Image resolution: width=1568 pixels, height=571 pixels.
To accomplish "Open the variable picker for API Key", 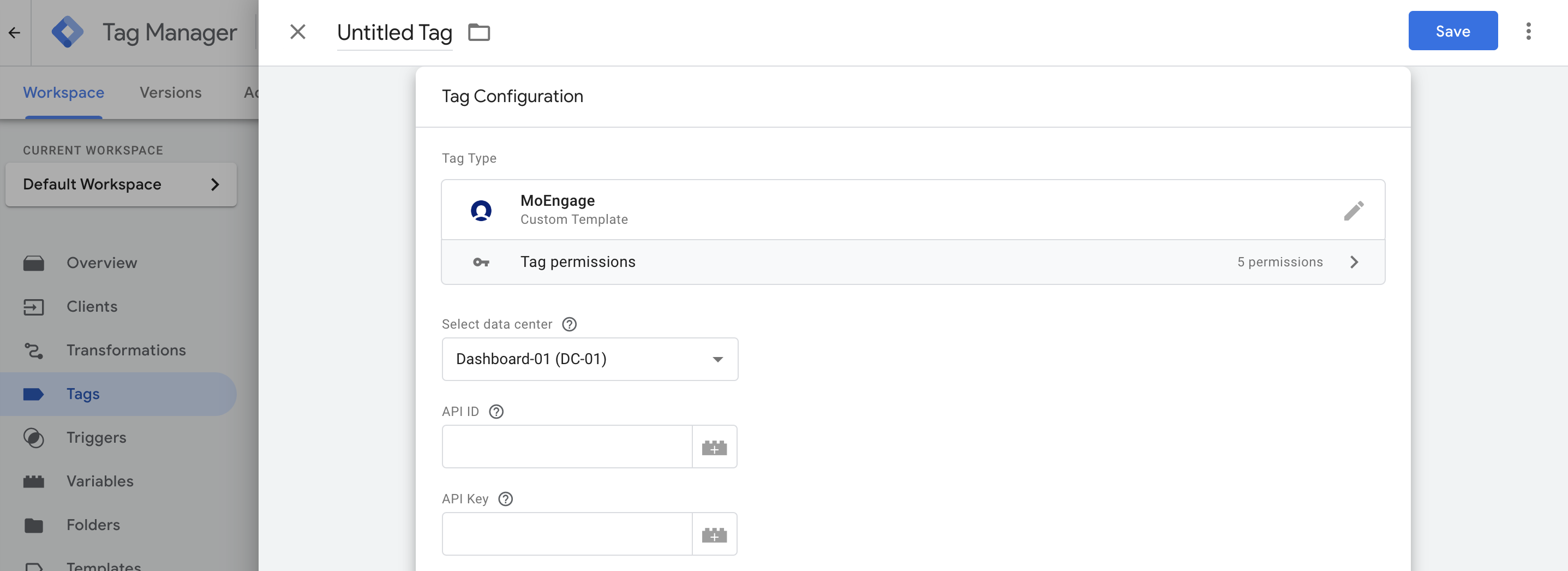I will click(x=715, y=534).
